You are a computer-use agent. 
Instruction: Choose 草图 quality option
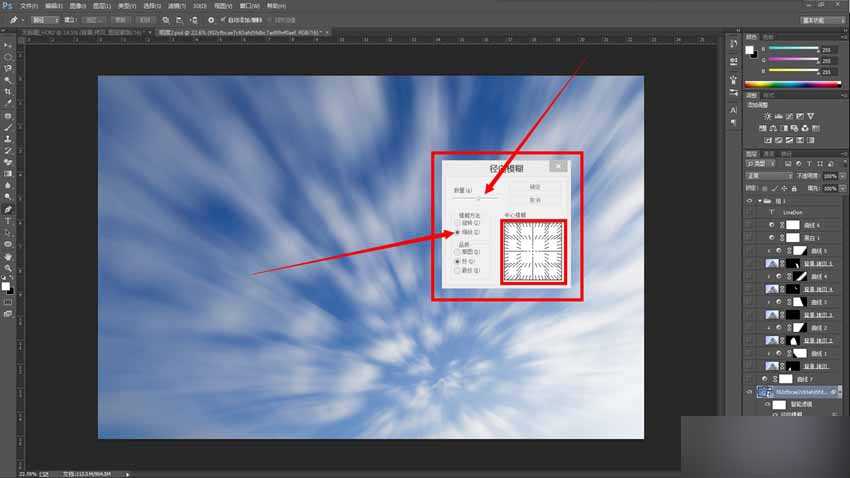pos(458,252)
